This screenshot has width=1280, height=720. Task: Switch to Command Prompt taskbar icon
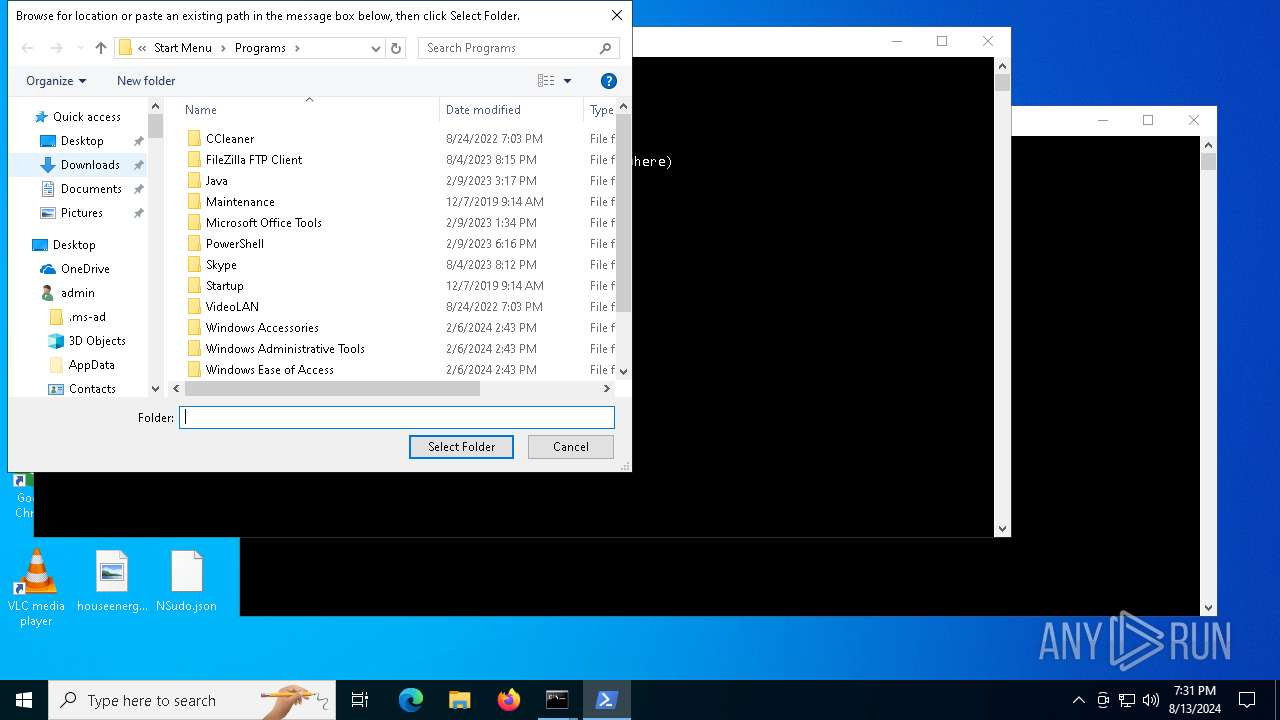[557, 700]
